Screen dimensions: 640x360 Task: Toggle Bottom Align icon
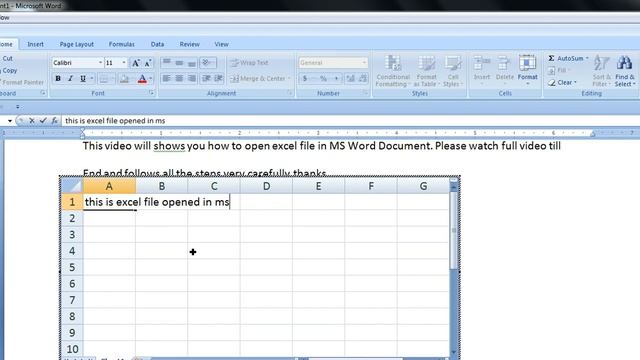pos(191,62)
